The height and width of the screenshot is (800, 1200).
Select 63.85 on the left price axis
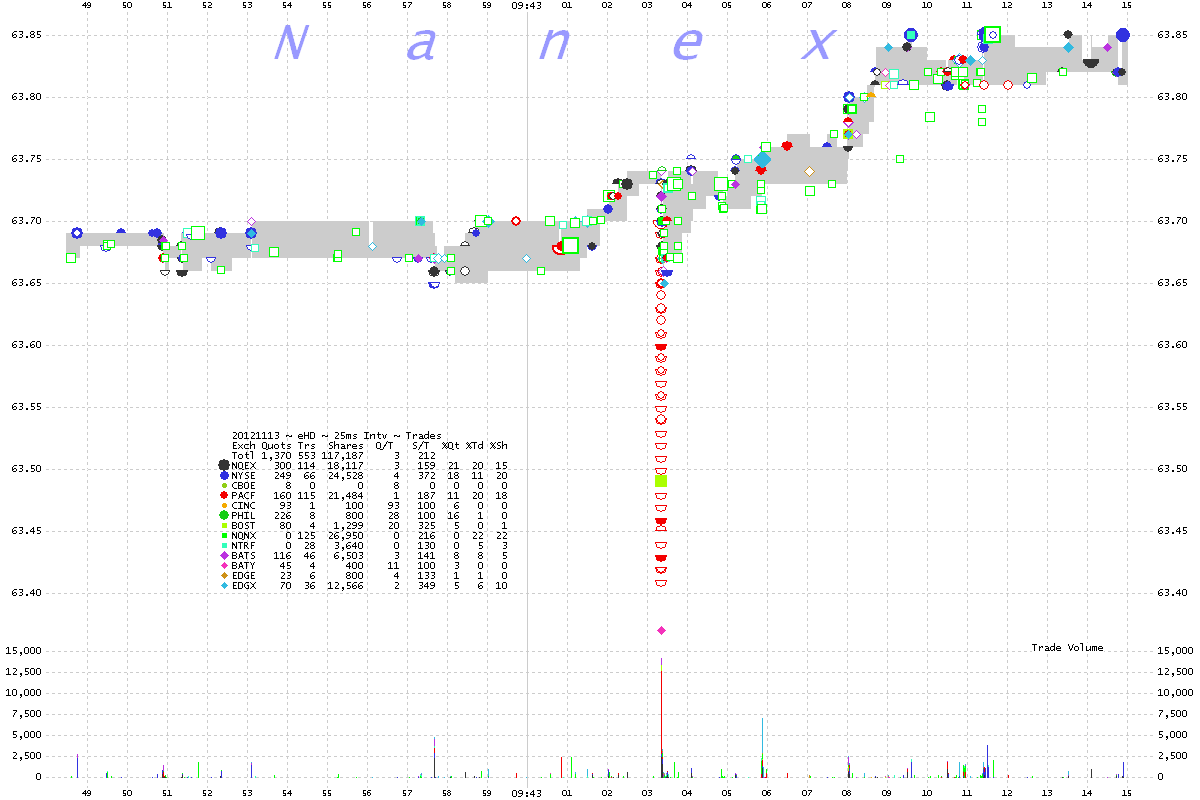[25, 35]
